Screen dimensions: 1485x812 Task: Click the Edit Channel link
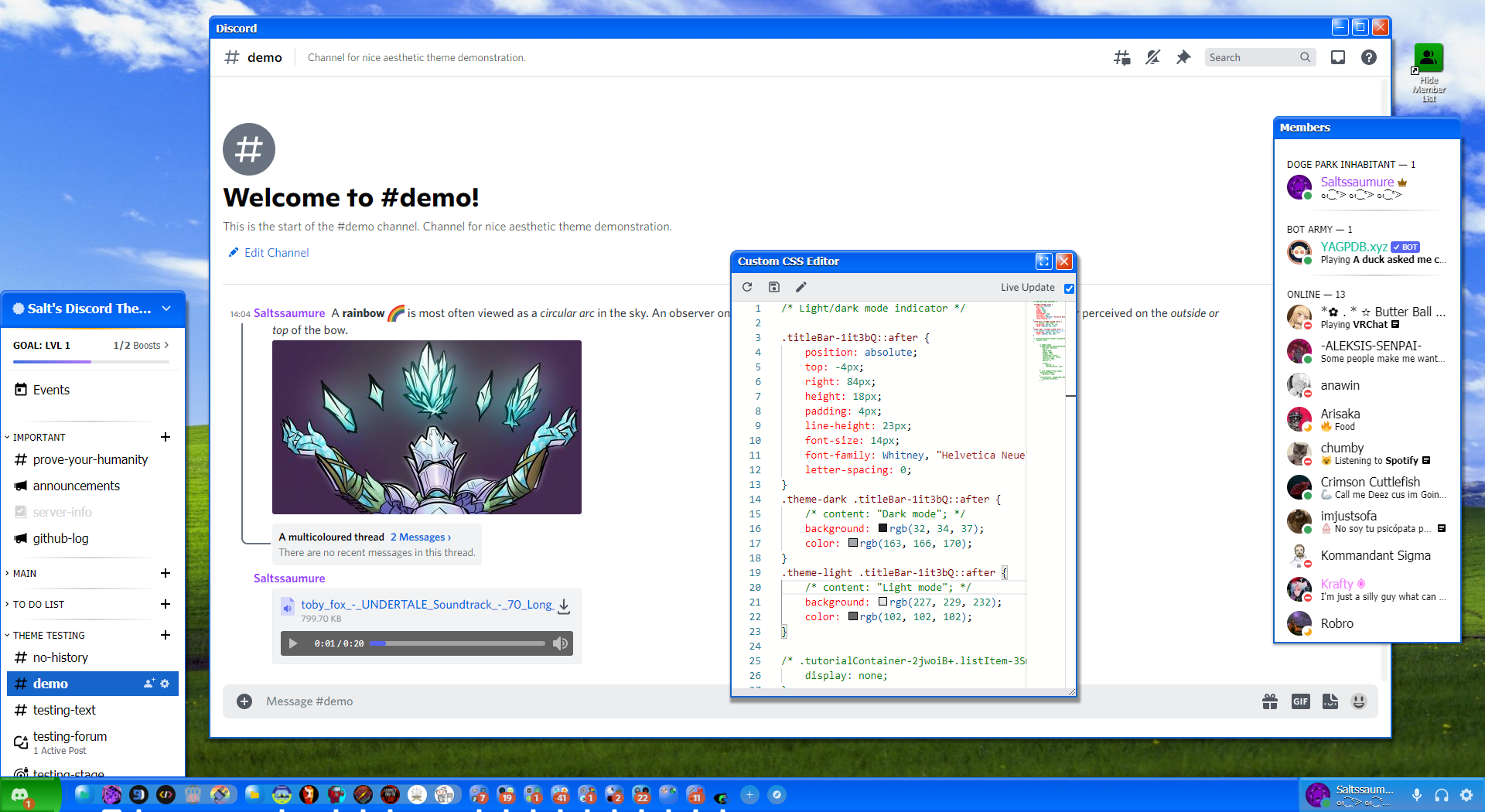[x=268, y=252]
